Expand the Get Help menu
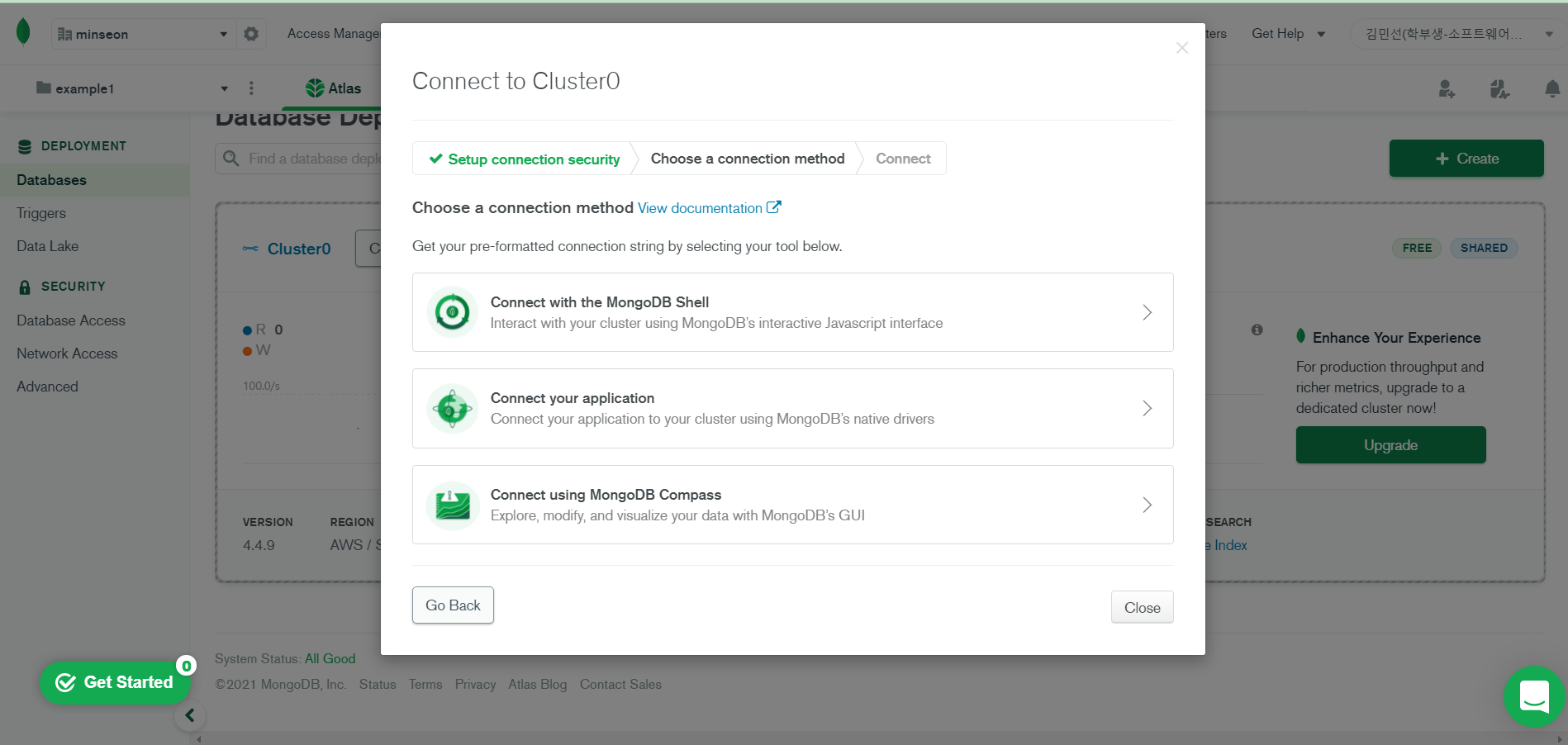 [x=1288, y=34]
